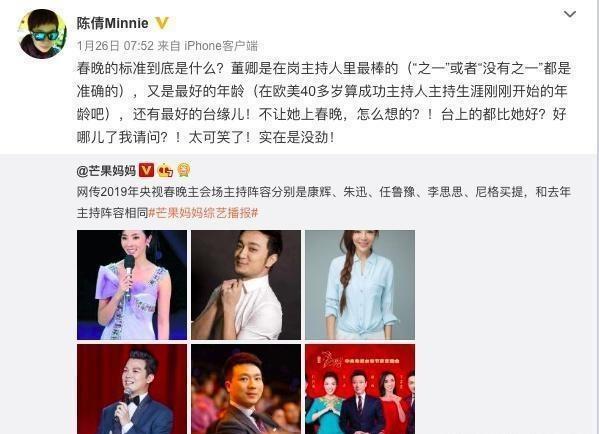Click the 陈倩Minnie profile avatar
The height and width of the screenshot is (434, 599).
click(43, 34)
